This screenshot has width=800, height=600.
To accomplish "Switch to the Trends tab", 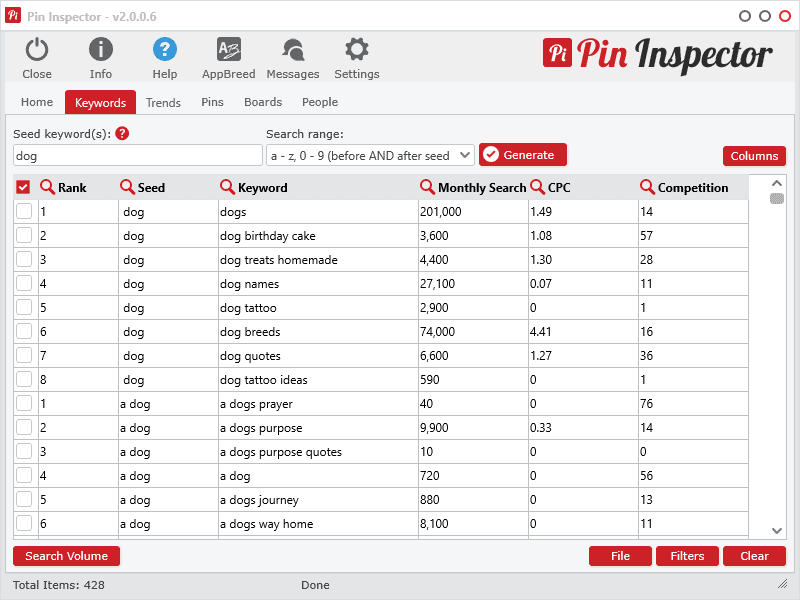I will (163, 103).
